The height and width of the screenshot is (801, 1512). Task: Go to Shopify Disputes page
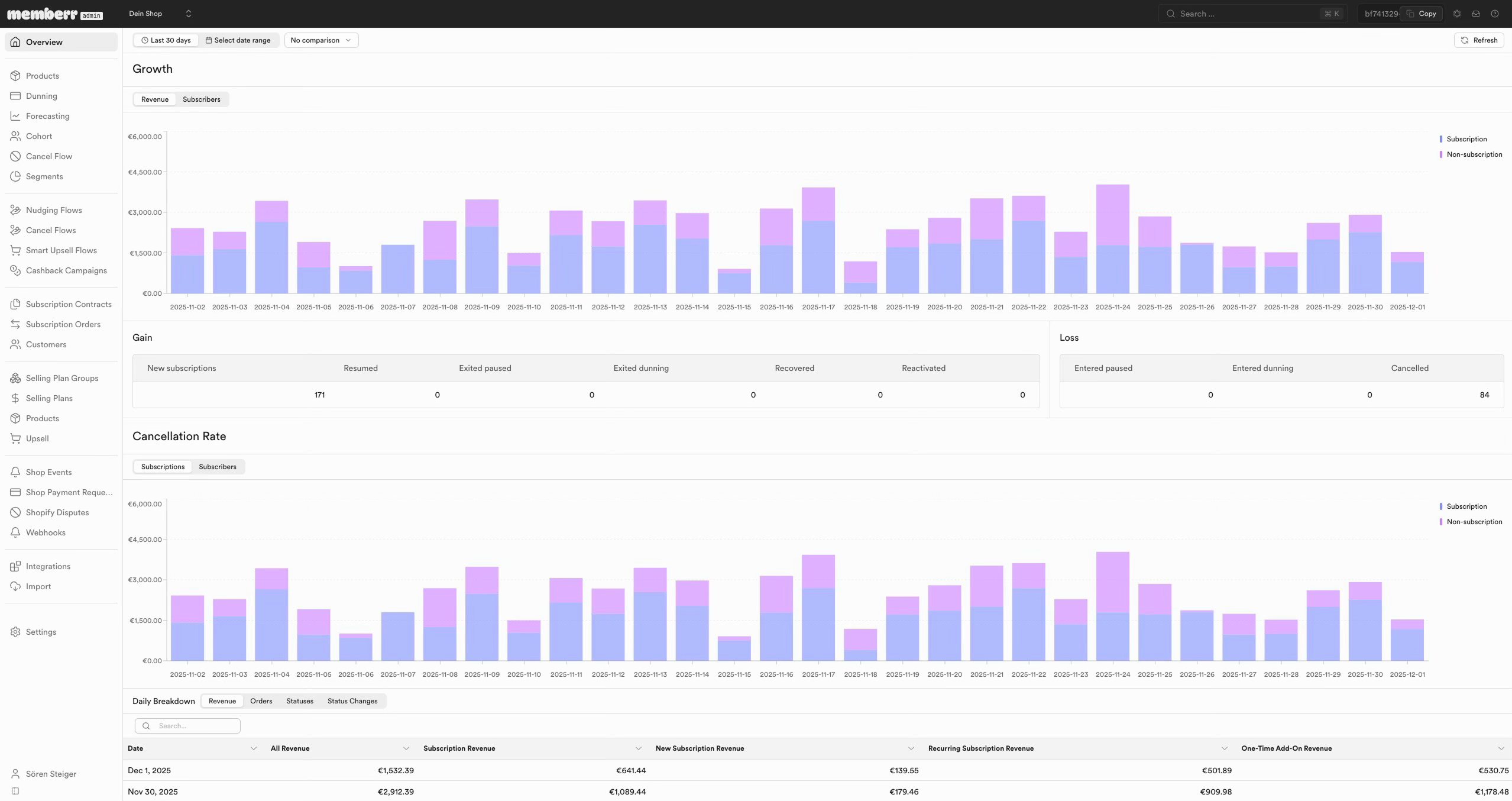click(57, 512)
